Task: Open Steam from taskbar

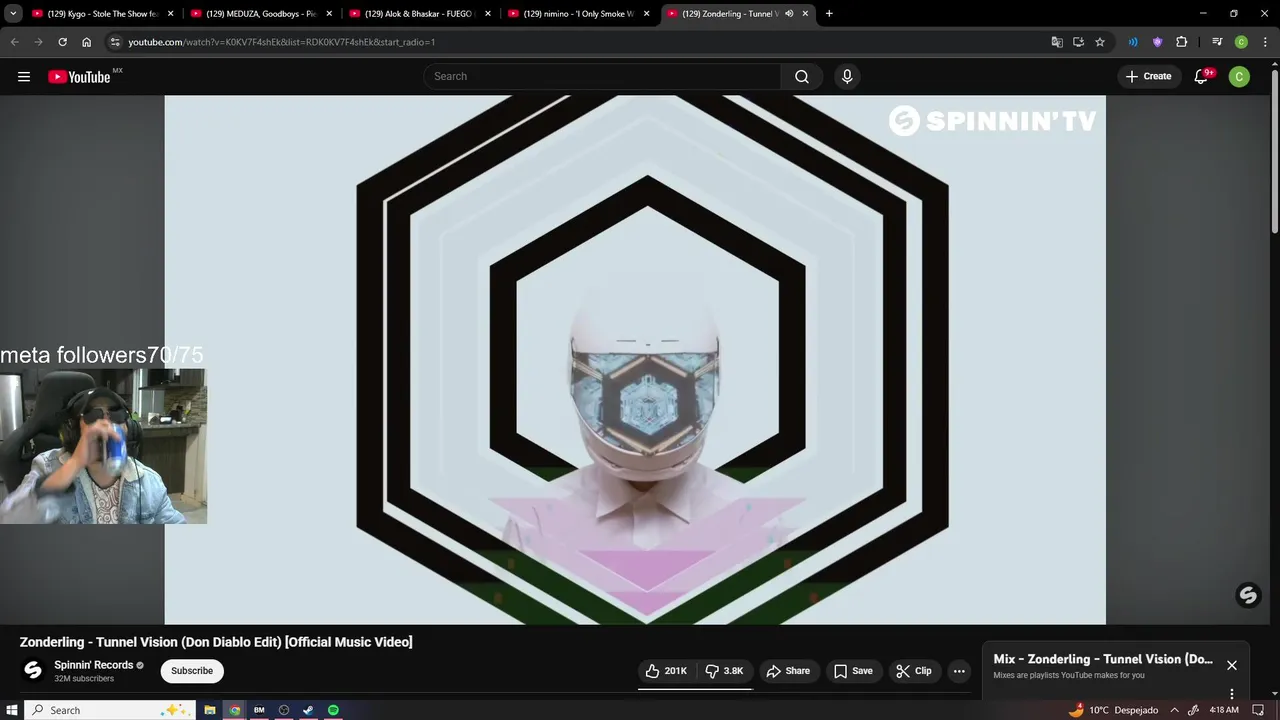Action: (x=308, y=710)
